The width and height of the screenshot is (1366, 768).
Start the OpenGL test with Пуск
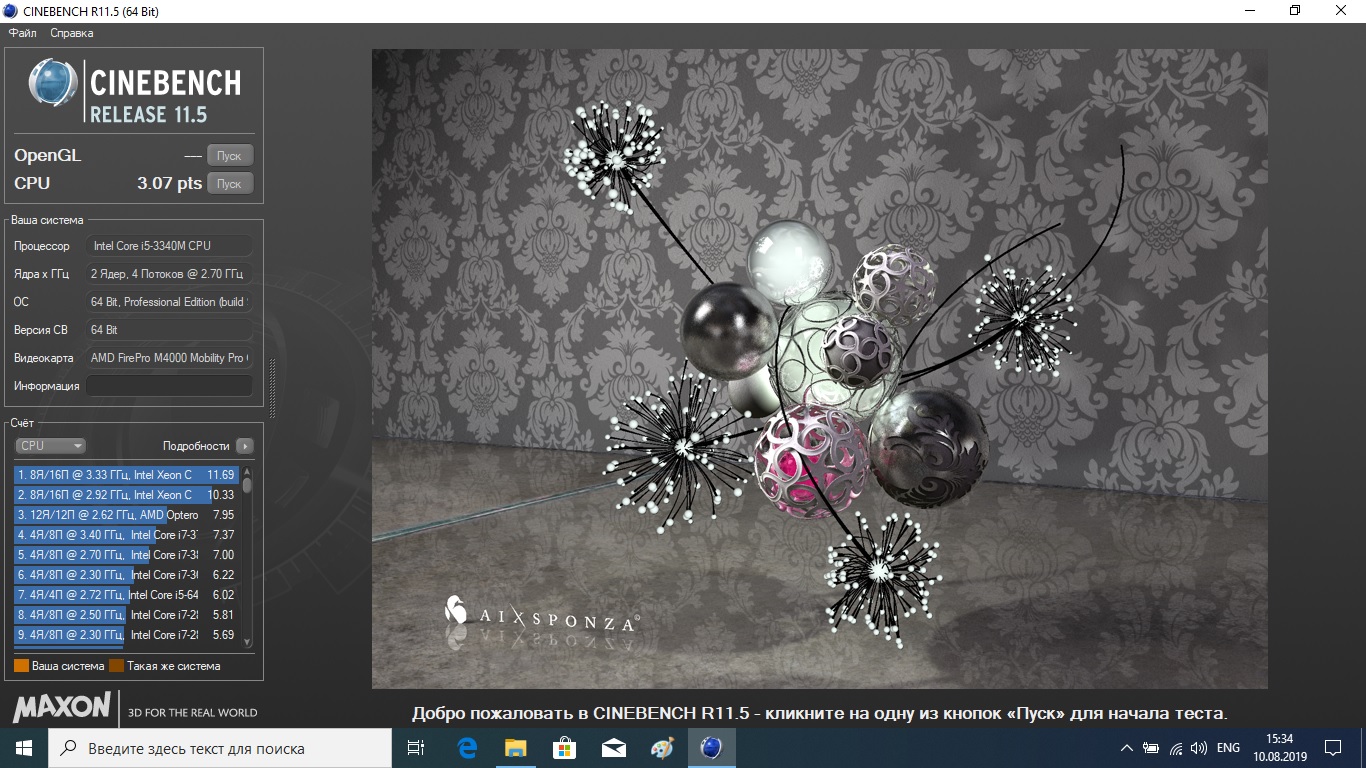point(229,156)
